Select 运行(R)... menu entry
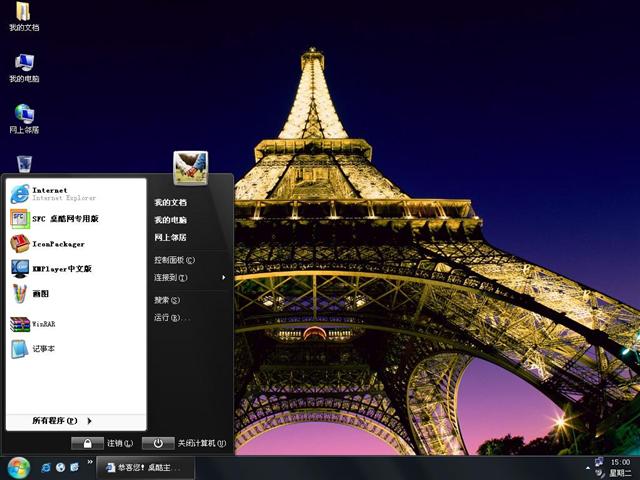The width and height of the screenshot is (640, 480). (x=171, y=318)
